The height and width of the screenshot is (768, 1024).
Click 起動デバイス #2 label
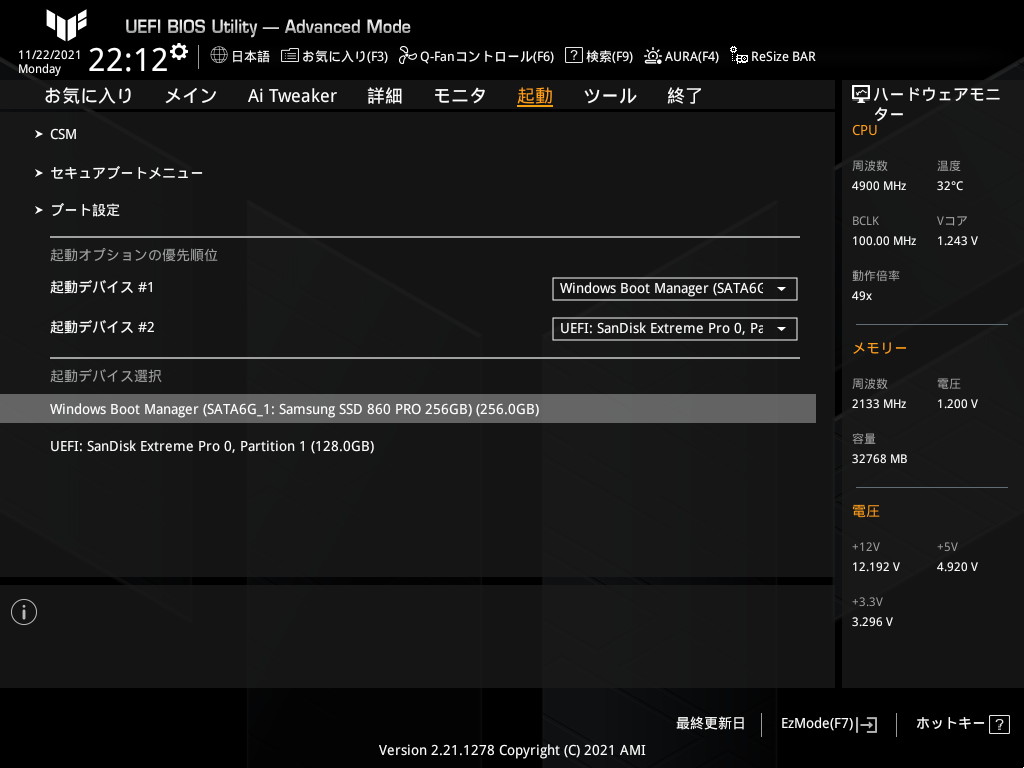click(103, 327)
